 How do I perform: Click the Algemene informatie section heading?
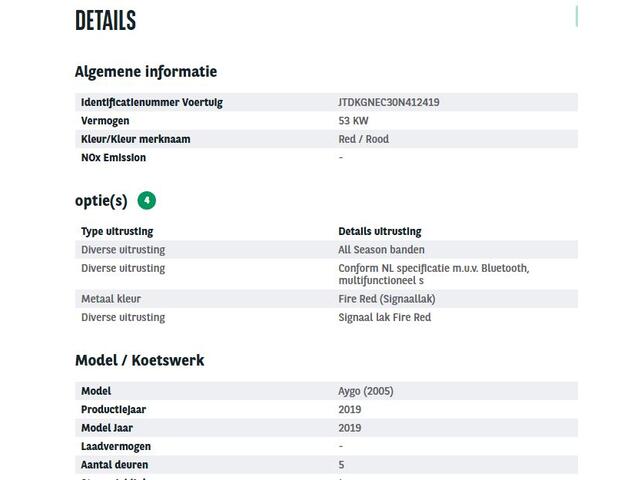click(x=146, y=72)
